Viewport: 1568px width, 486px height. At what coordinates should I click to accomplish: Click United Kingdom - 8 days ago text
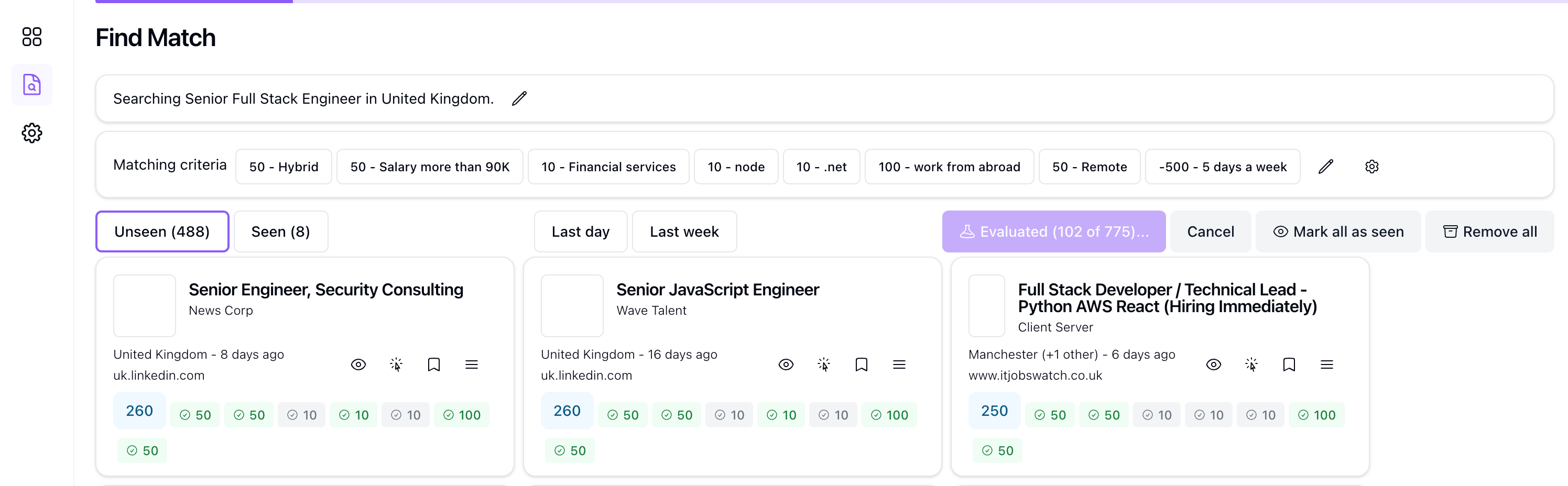click(199, 355)
